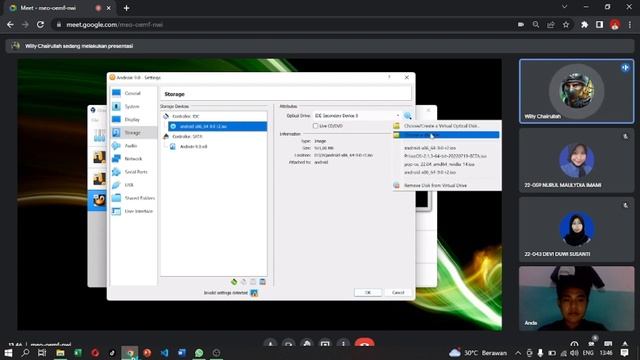Select the 'Anda' self-view video tile
This screenshot has height=360, width=640.
[576, 298]
